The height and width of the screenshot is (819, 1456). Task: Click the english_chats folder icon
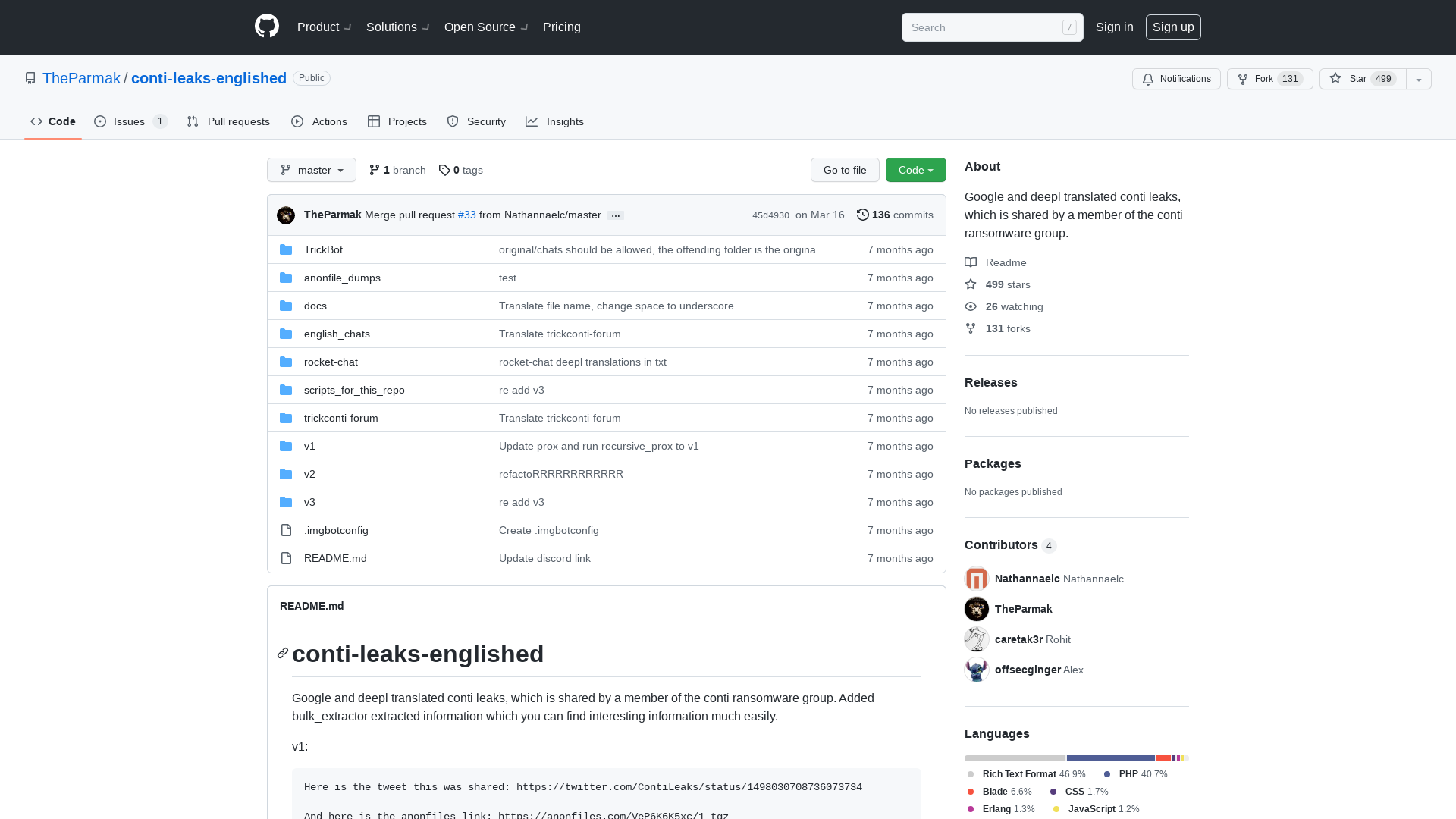[x=286, y=334]
